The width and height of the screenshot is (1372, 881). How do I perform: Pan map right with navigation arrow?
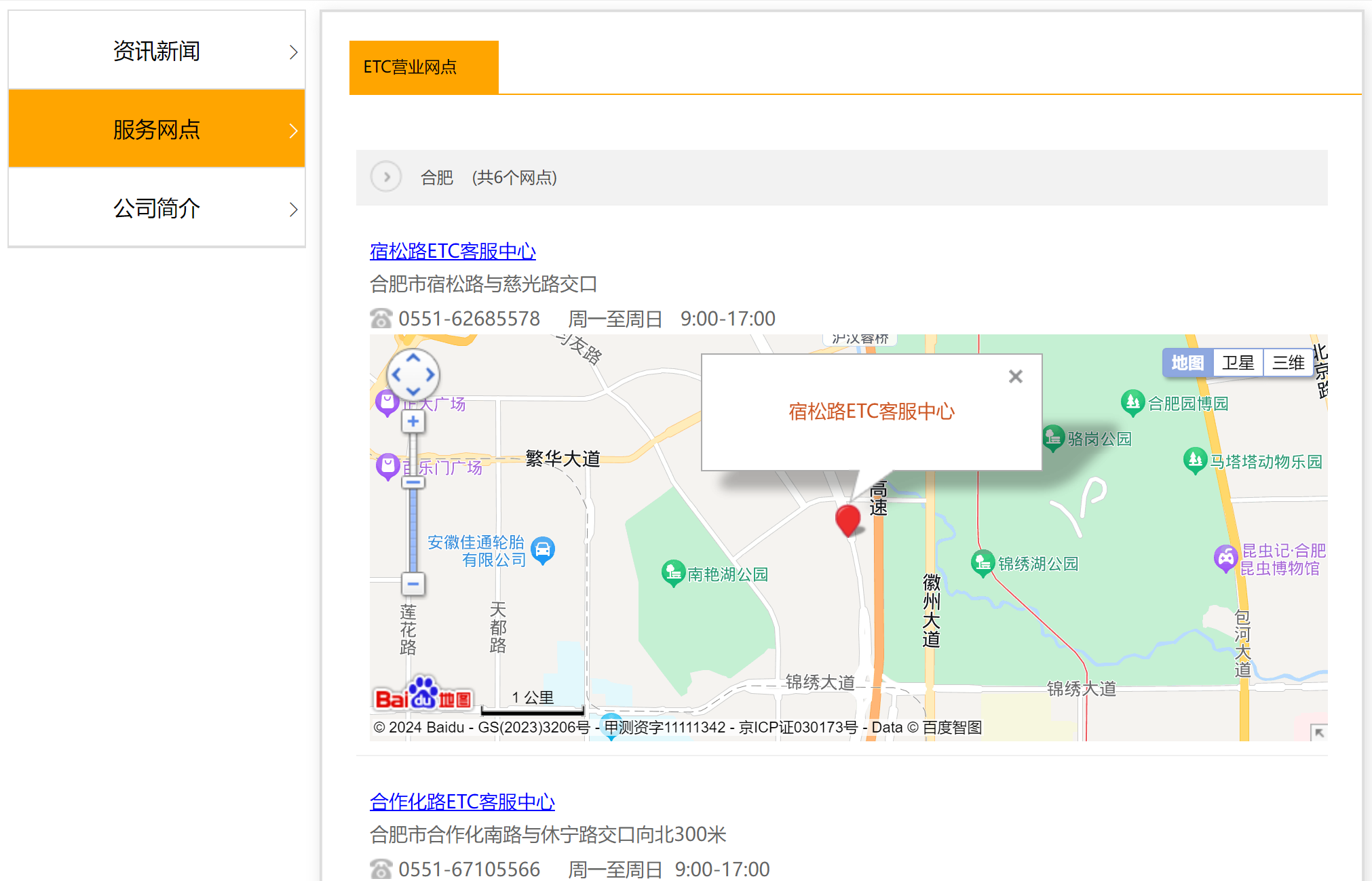point(430,374)
